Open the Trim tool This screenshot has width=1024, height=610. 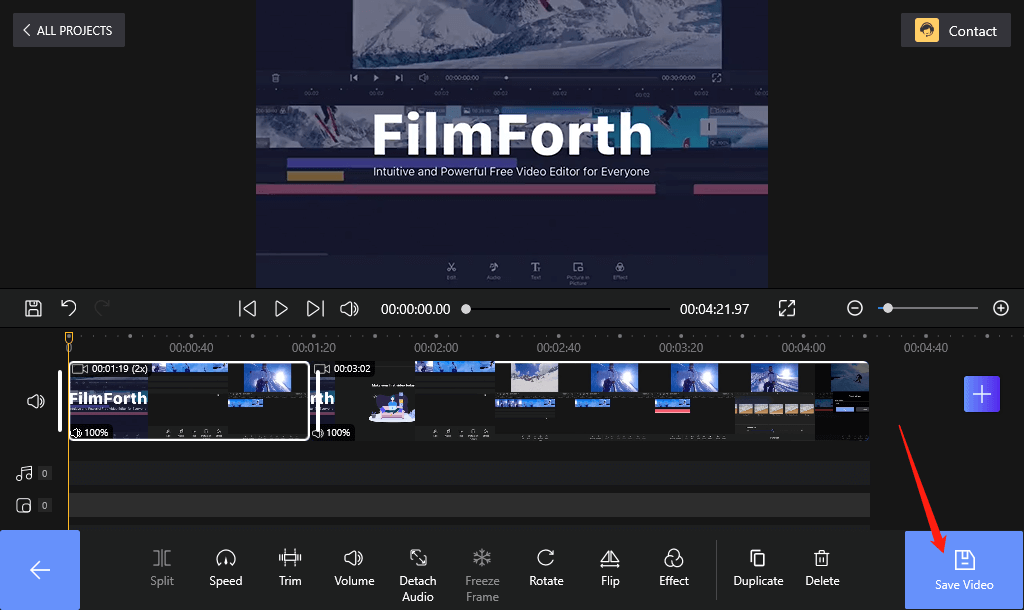coord(290,568)
